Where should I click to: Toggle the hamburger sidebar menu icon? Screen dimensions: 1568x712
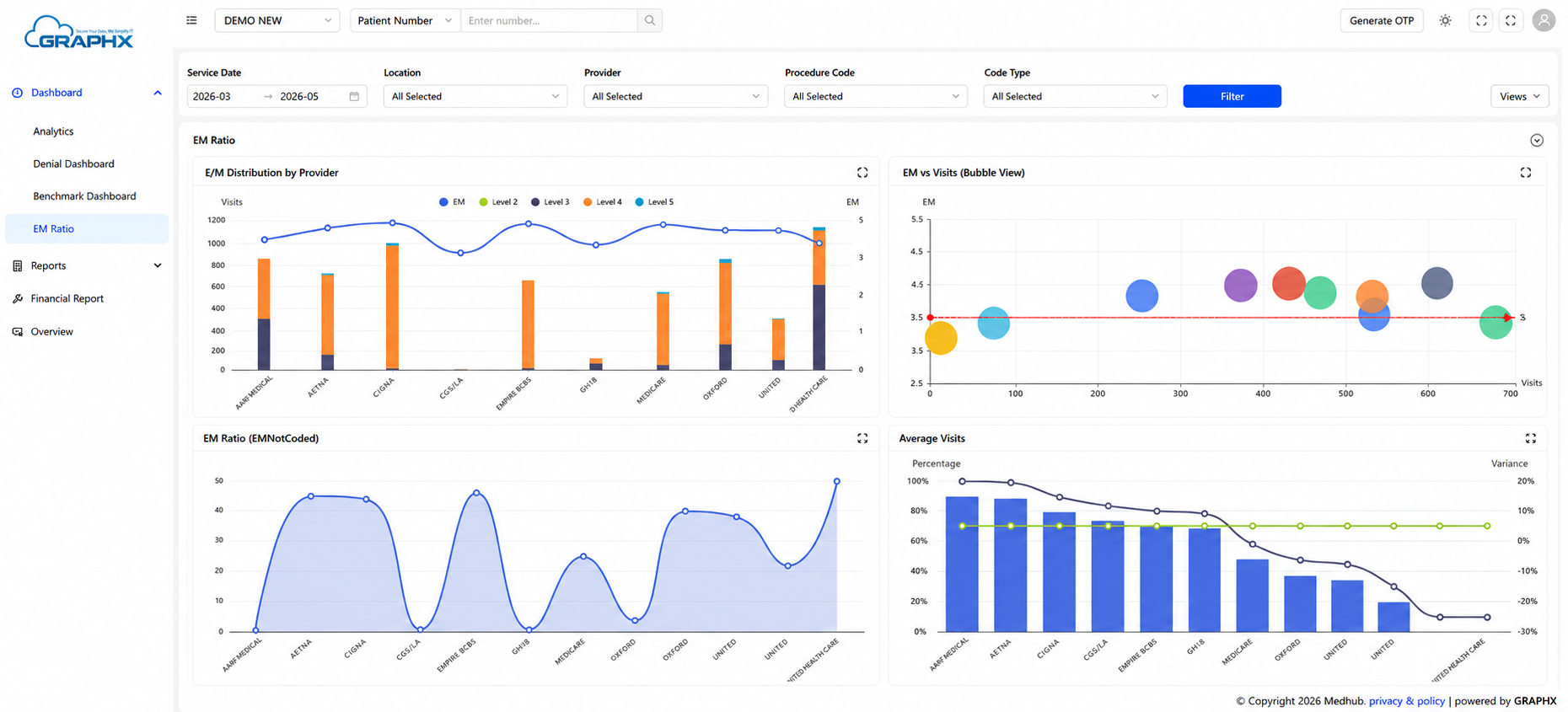point(191,20)
